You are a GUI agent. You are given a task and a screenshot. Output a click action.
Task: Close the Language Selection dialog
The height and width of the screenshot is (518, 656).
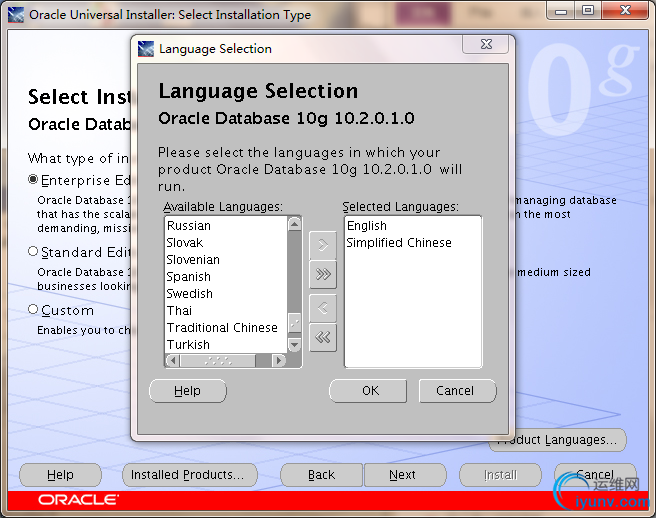[x=486, y=44]
